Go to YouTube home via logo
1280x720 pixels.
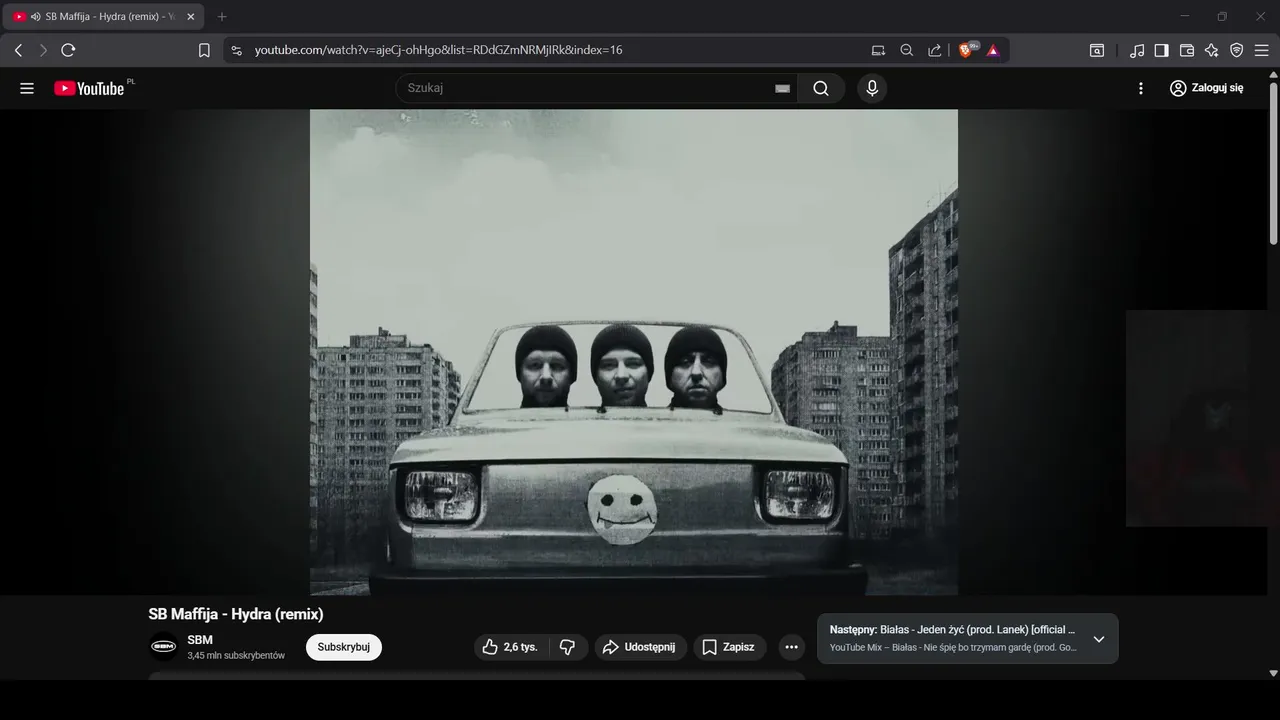[90, 88]
